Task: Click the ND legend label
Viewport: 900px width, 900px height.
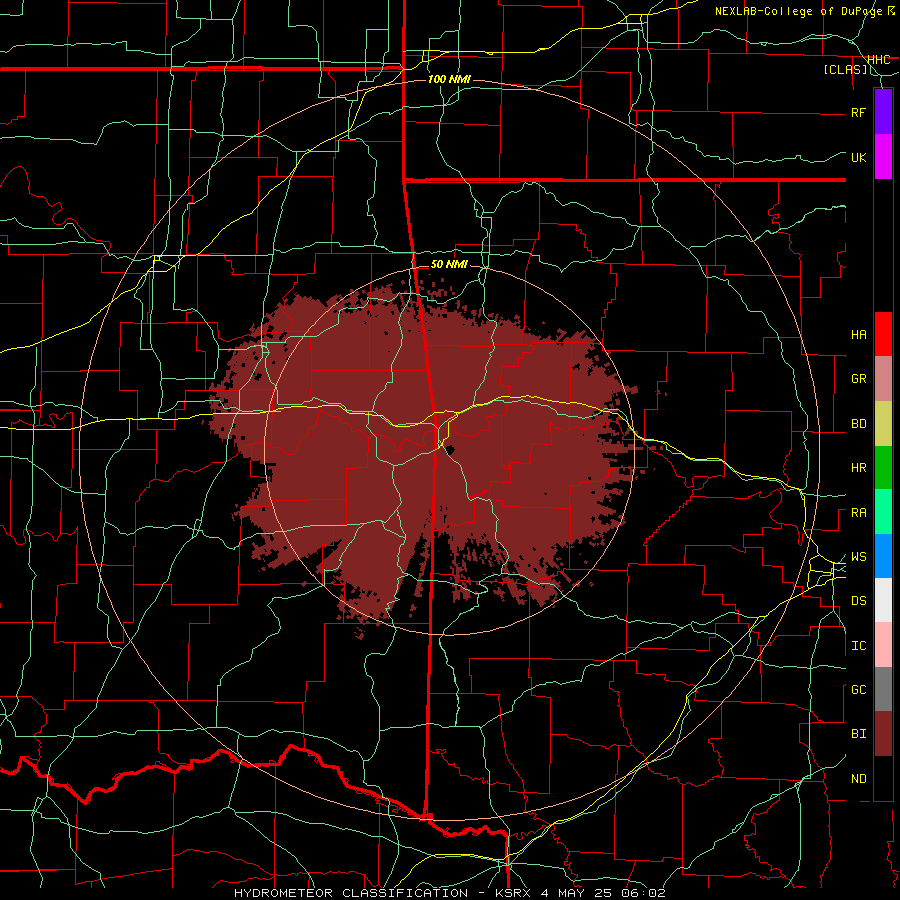Action: coord(859,778)
